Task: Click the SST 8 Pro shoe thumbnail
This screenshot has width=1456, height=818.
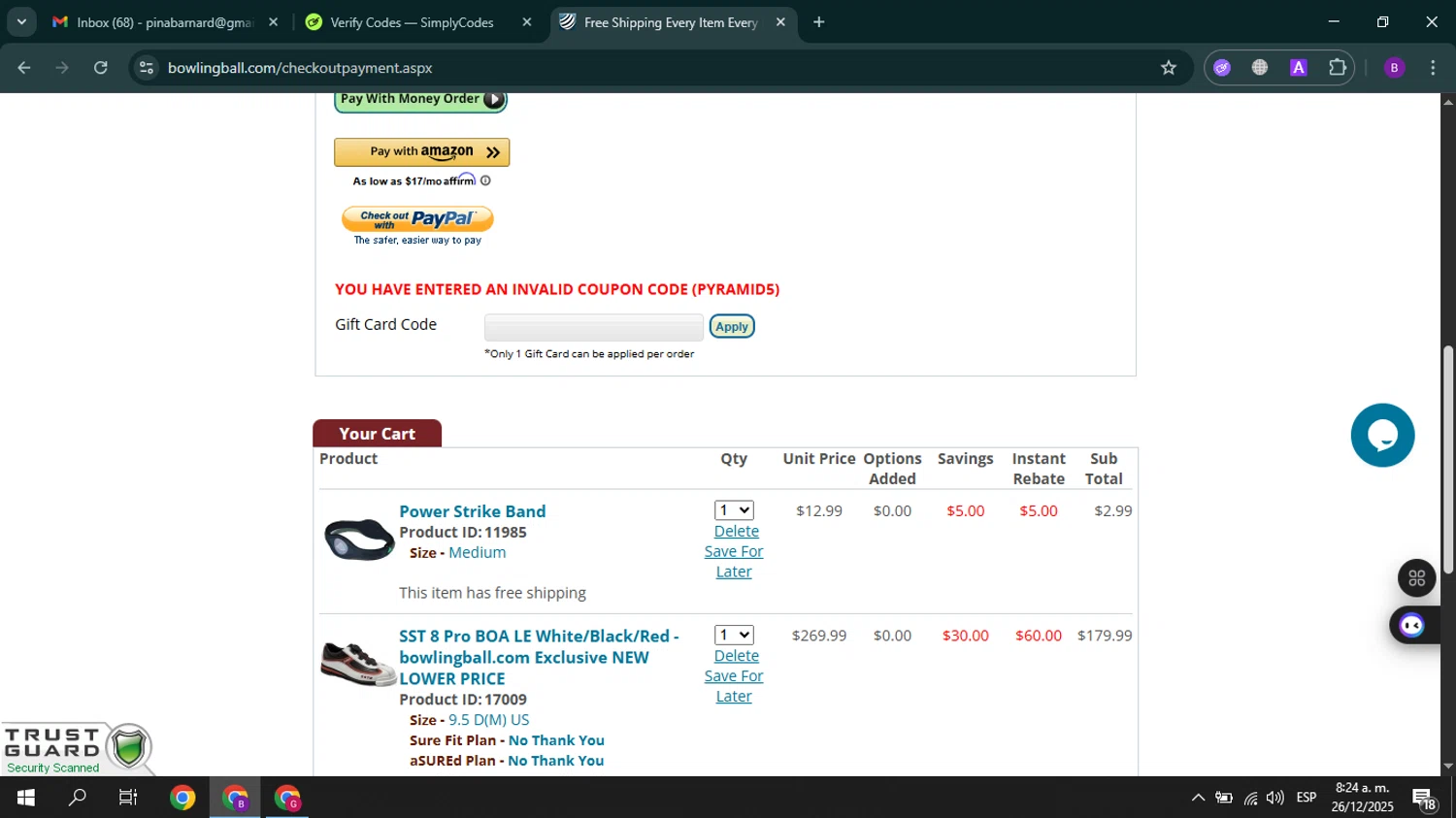Action: tap(359, 663)
